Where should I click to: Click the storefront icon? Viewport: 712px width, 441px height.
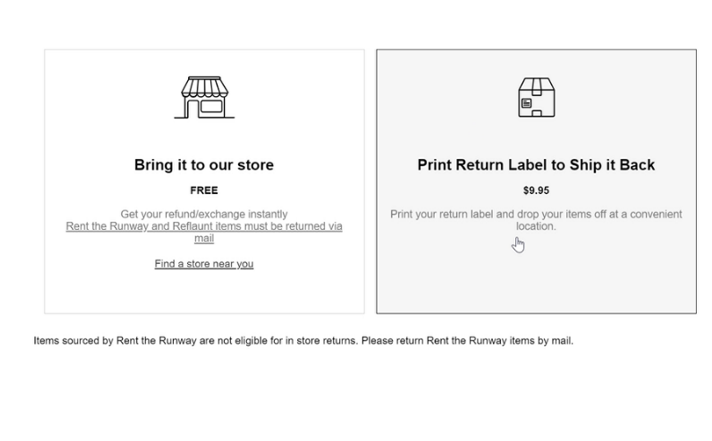[204, 98]
